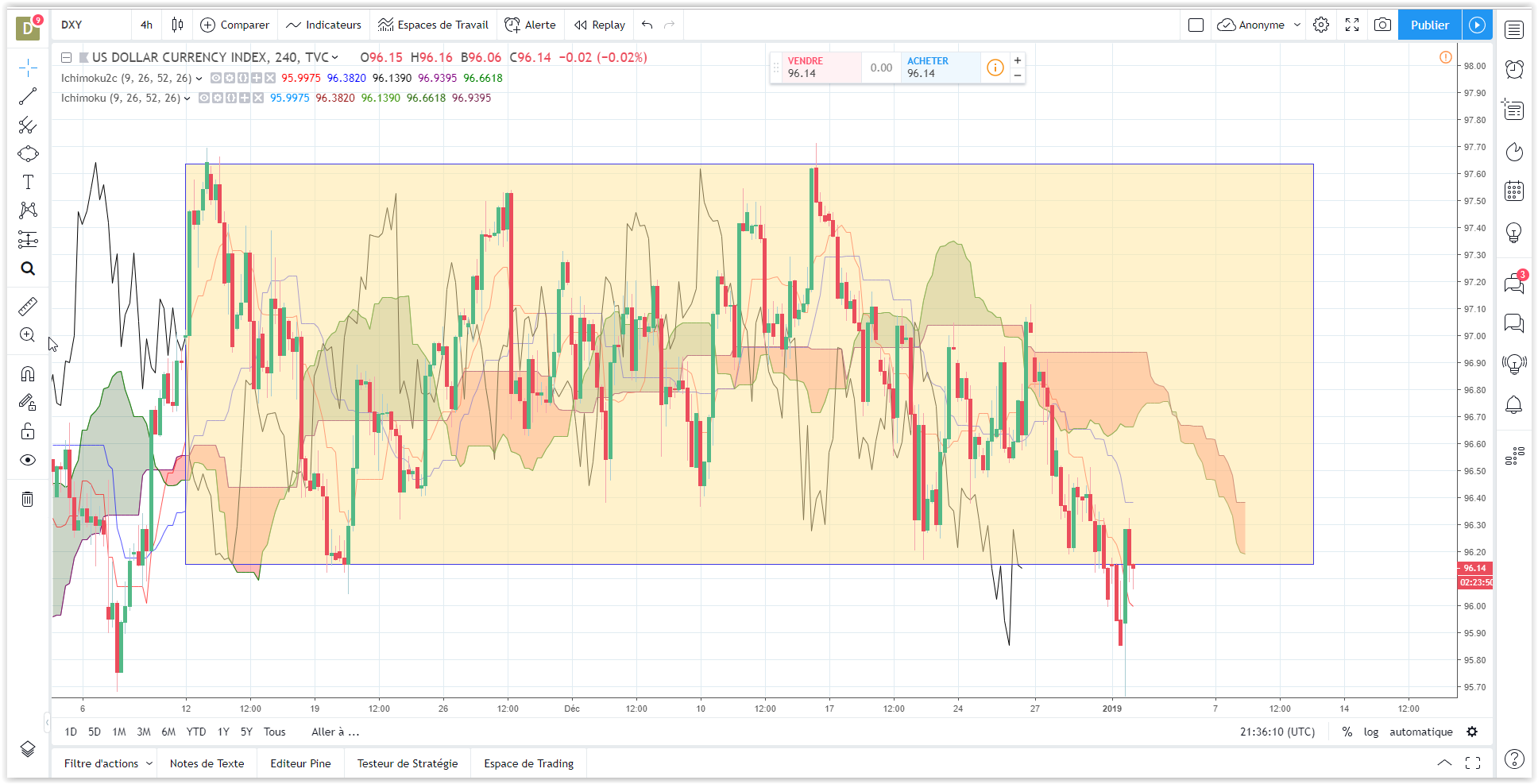This screenshot has width=1538, height=784.
Task: Open the Aller à date picker
Action: [x=335, y=732]
